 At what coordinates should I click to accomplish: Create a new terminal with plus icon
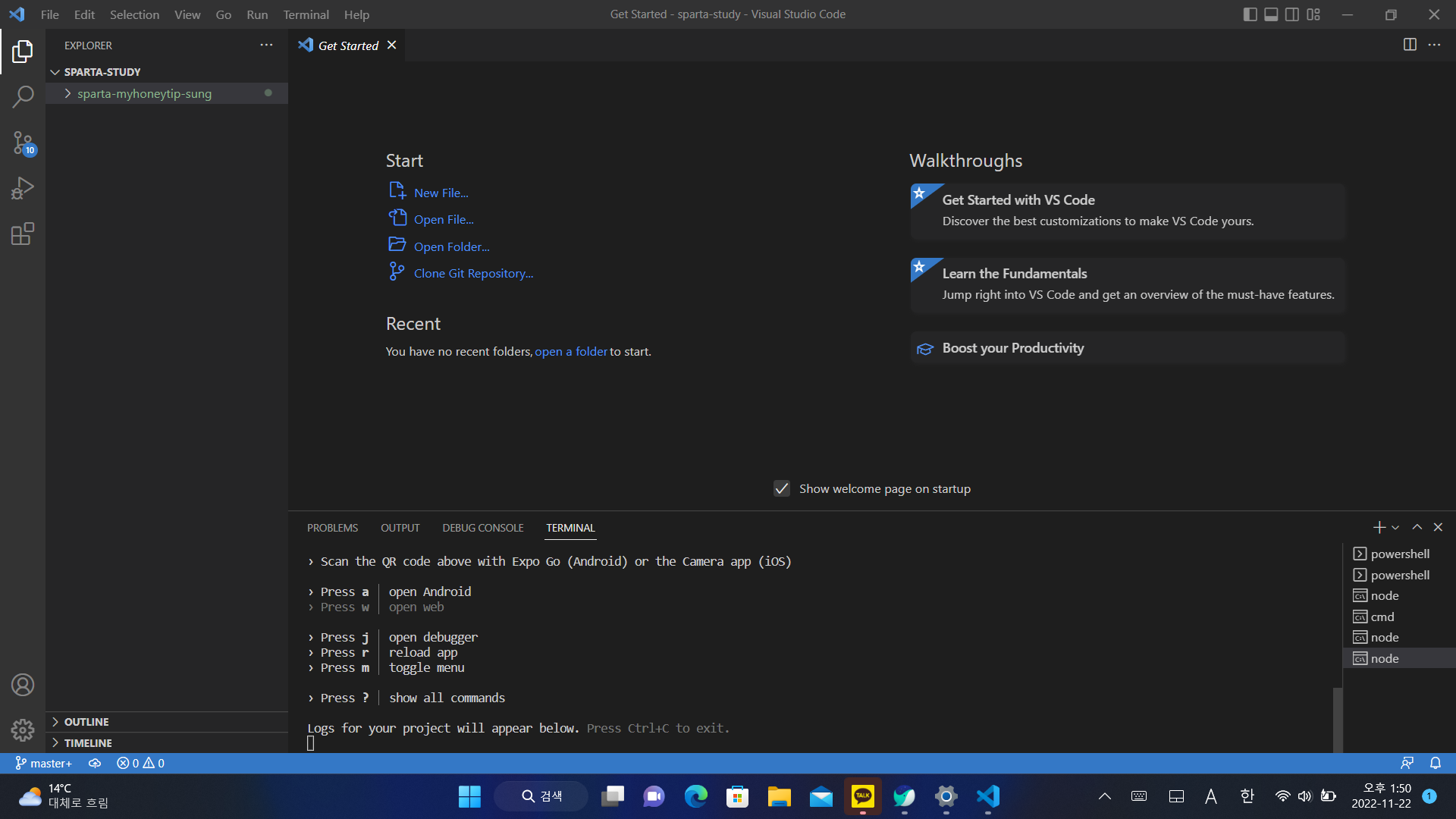[1379, 527]
